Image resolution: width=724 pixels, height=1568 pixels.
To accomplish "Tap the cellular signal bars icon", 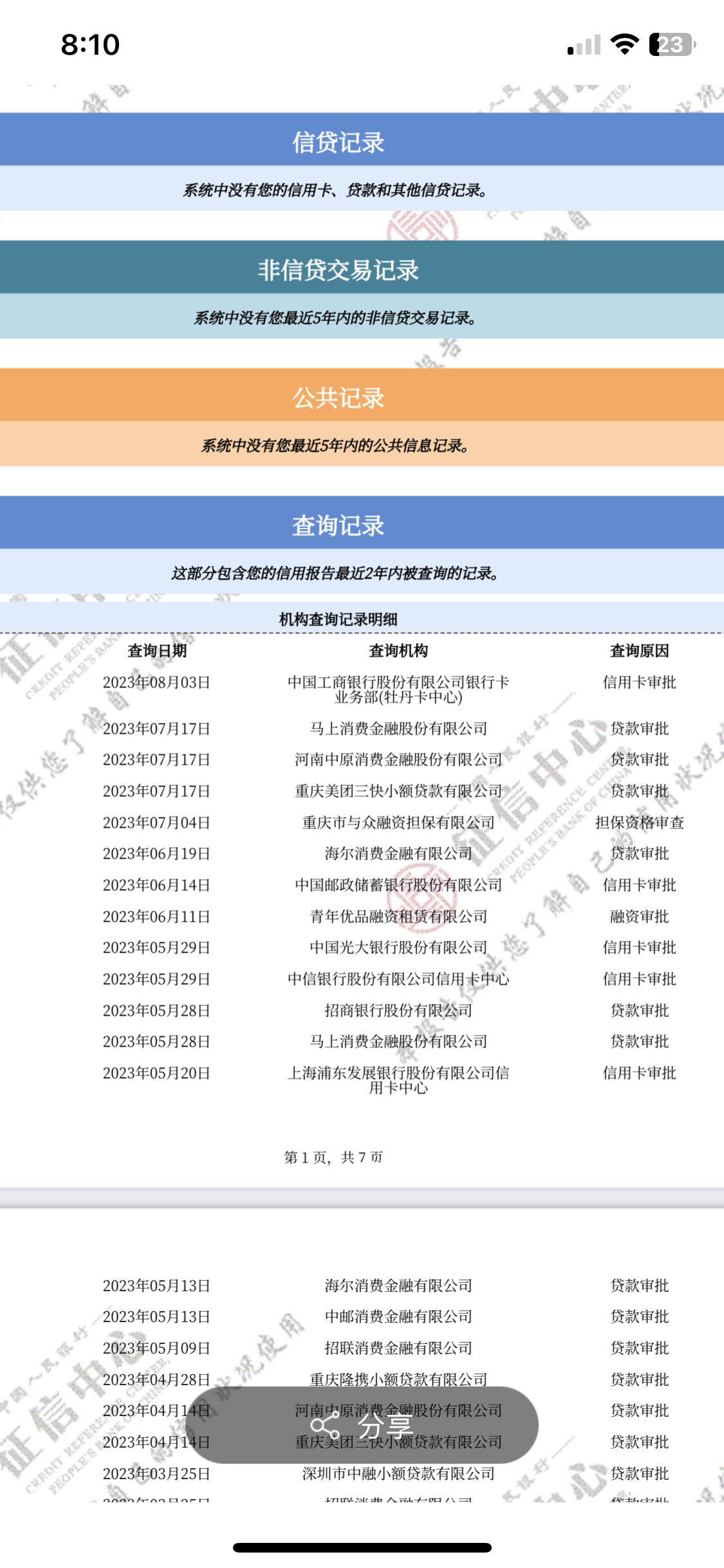I will 584,45.
